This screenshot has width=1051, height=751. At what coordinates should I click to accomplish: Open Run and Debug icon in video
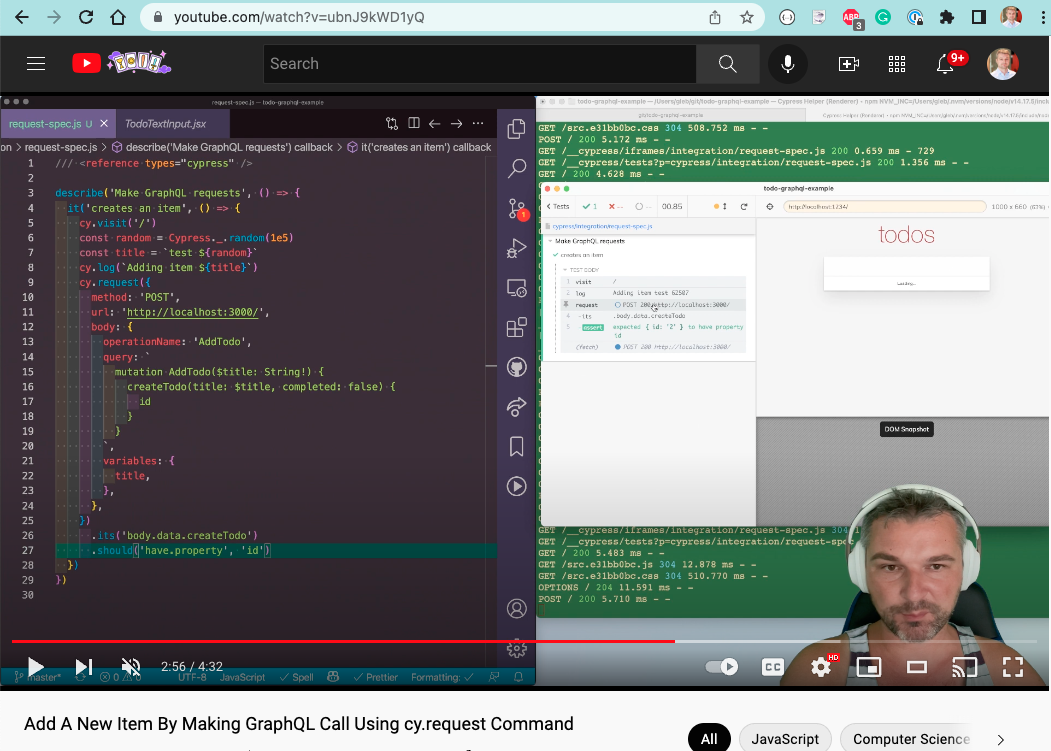(x=516, y=249)
